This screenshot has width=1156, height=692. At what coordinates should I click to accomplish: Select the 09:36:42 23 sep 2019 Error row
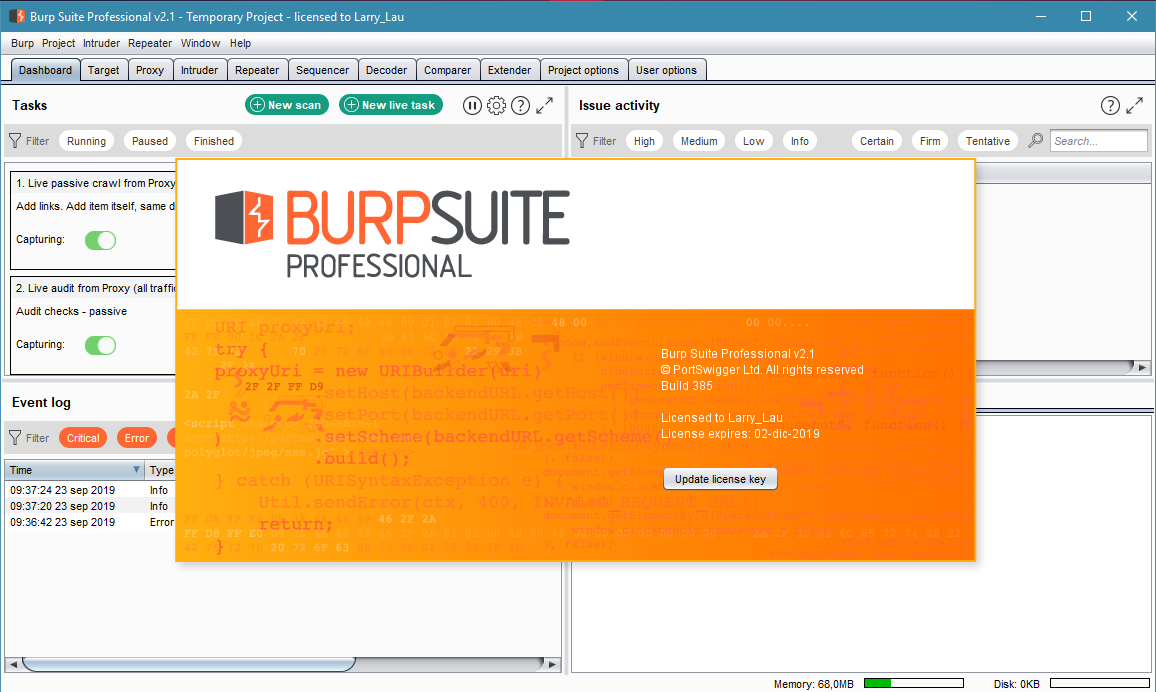[x=90, y=523]
